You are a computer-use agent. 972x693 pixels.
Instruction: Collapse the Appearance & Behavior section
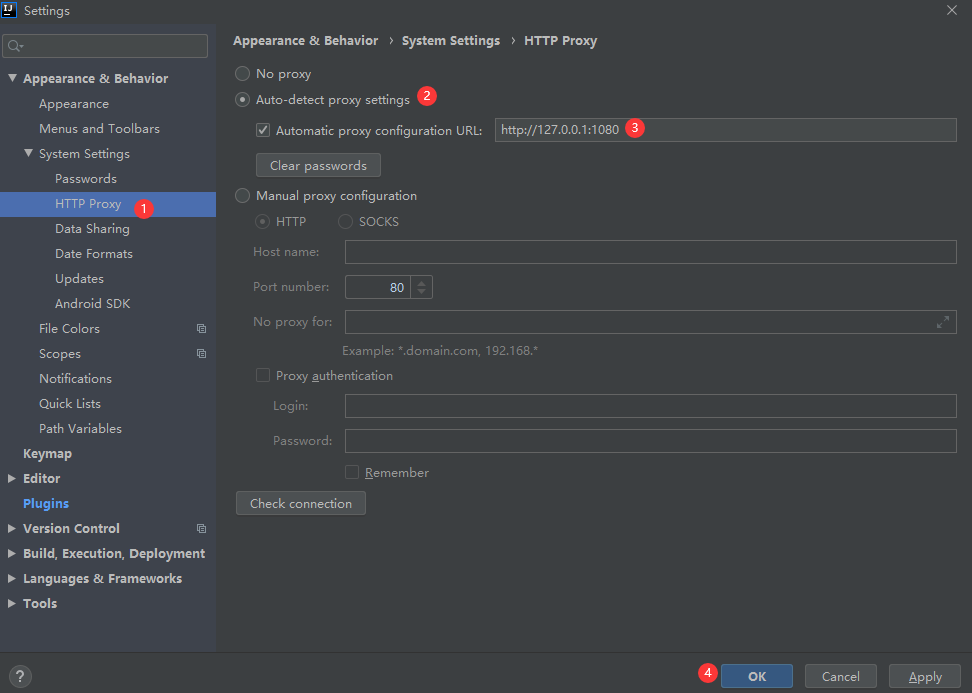pyautogui.click(x=12, y=78)
